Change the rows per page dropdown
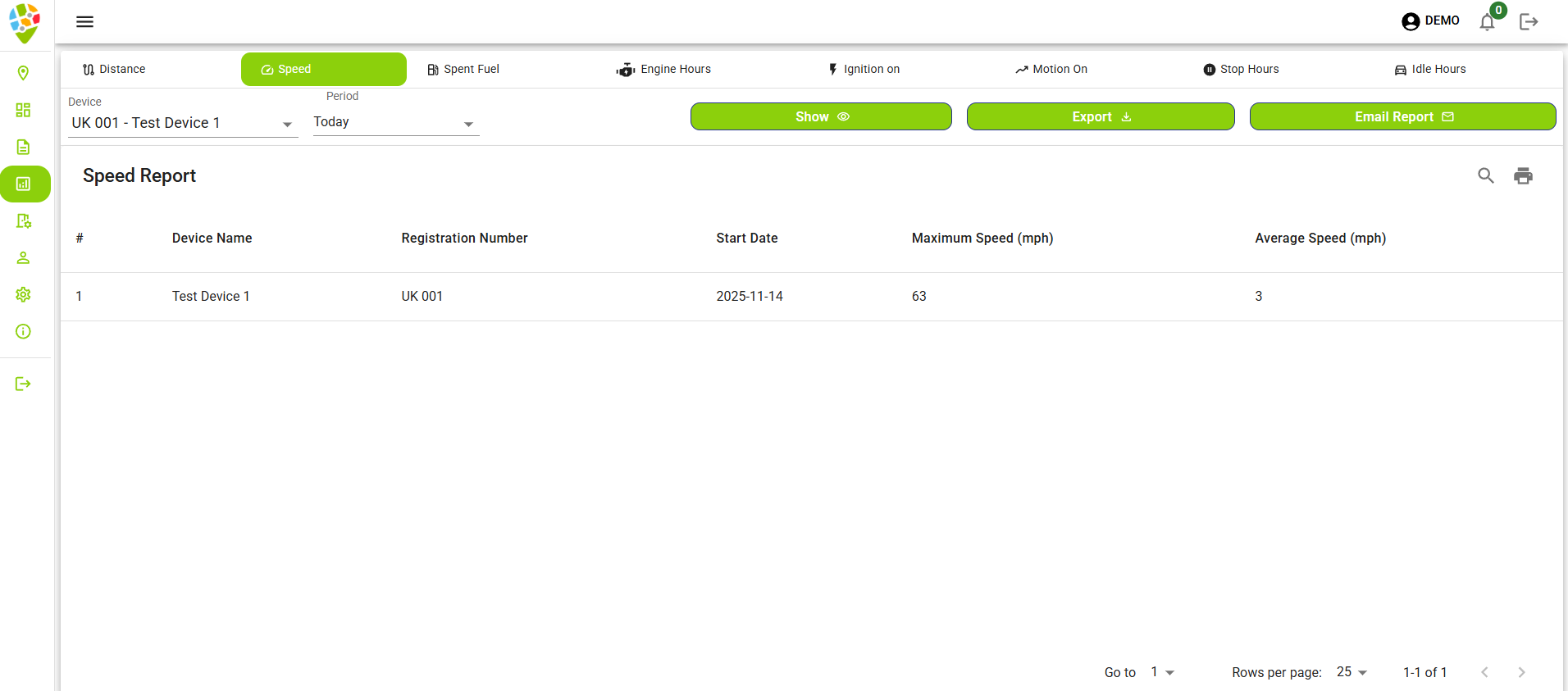 click(x=1351, y=672)
